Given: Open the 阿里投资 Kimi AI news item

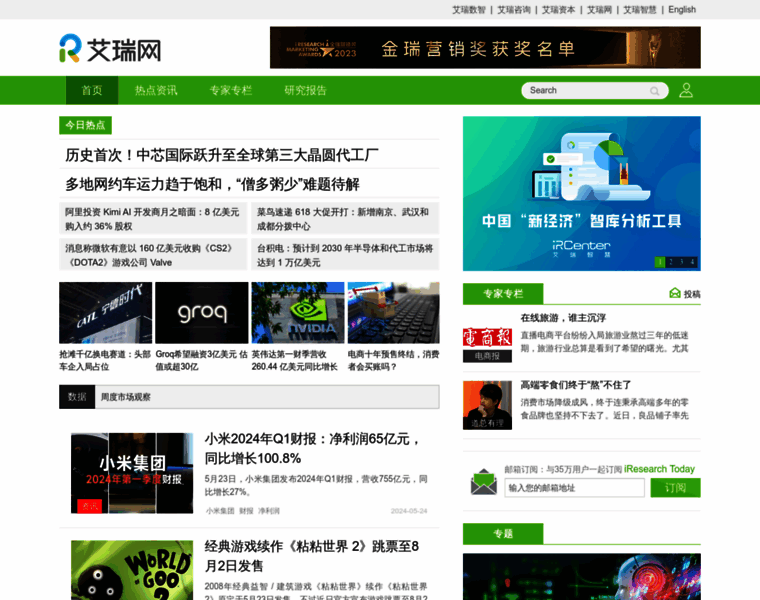Looking at the screenshot, I should coord(153,219).
